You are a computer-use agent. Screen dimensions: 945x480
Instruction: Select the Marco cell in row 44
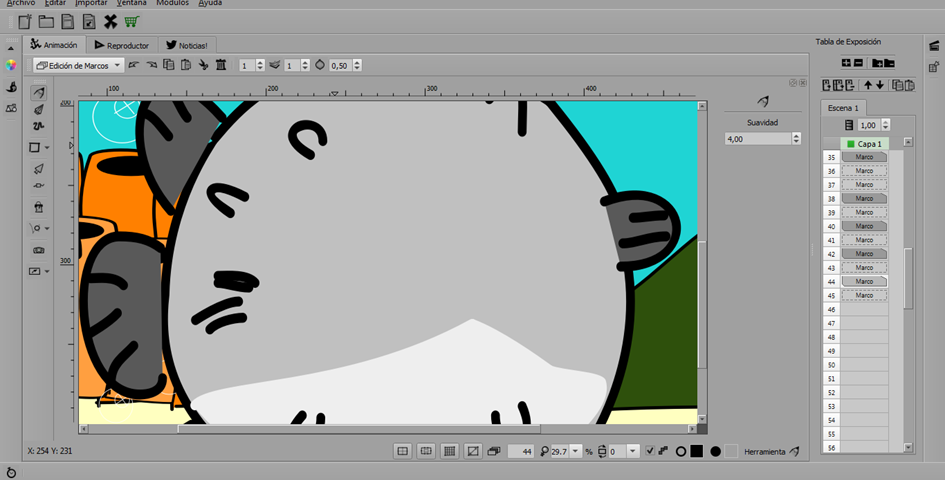[x=864, y=282]
